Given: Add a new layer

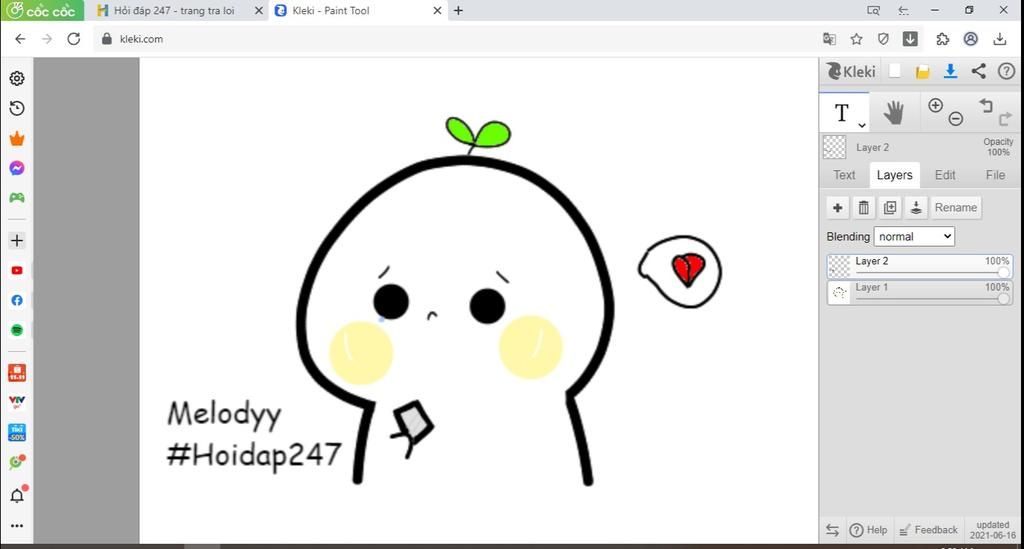Looking at the screenshot, I should (x=837, y=208).
